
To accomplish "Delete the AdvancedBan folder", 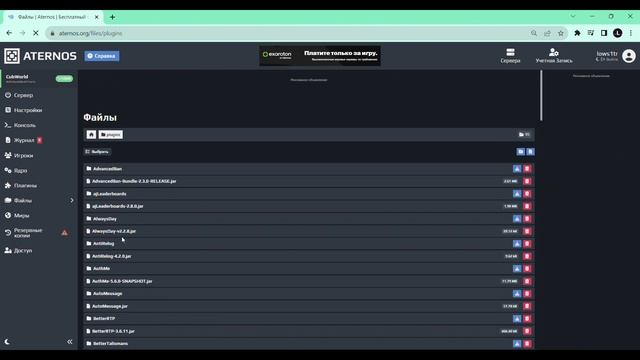I will (527, 169).
